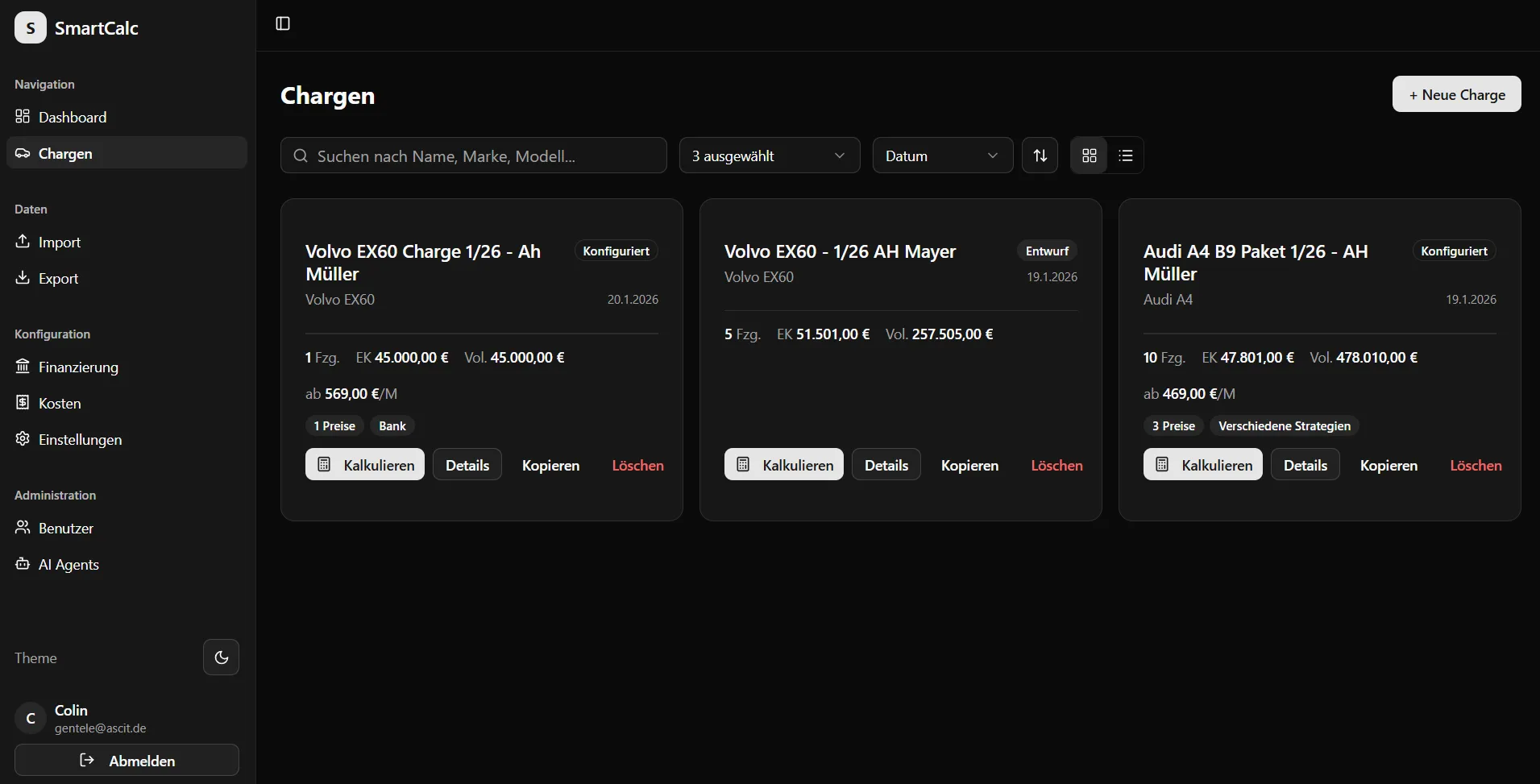The width and height of the screenshot is (1540, 784).
Task: Open the Kosten configuration page
Action: tap(60, 404)
